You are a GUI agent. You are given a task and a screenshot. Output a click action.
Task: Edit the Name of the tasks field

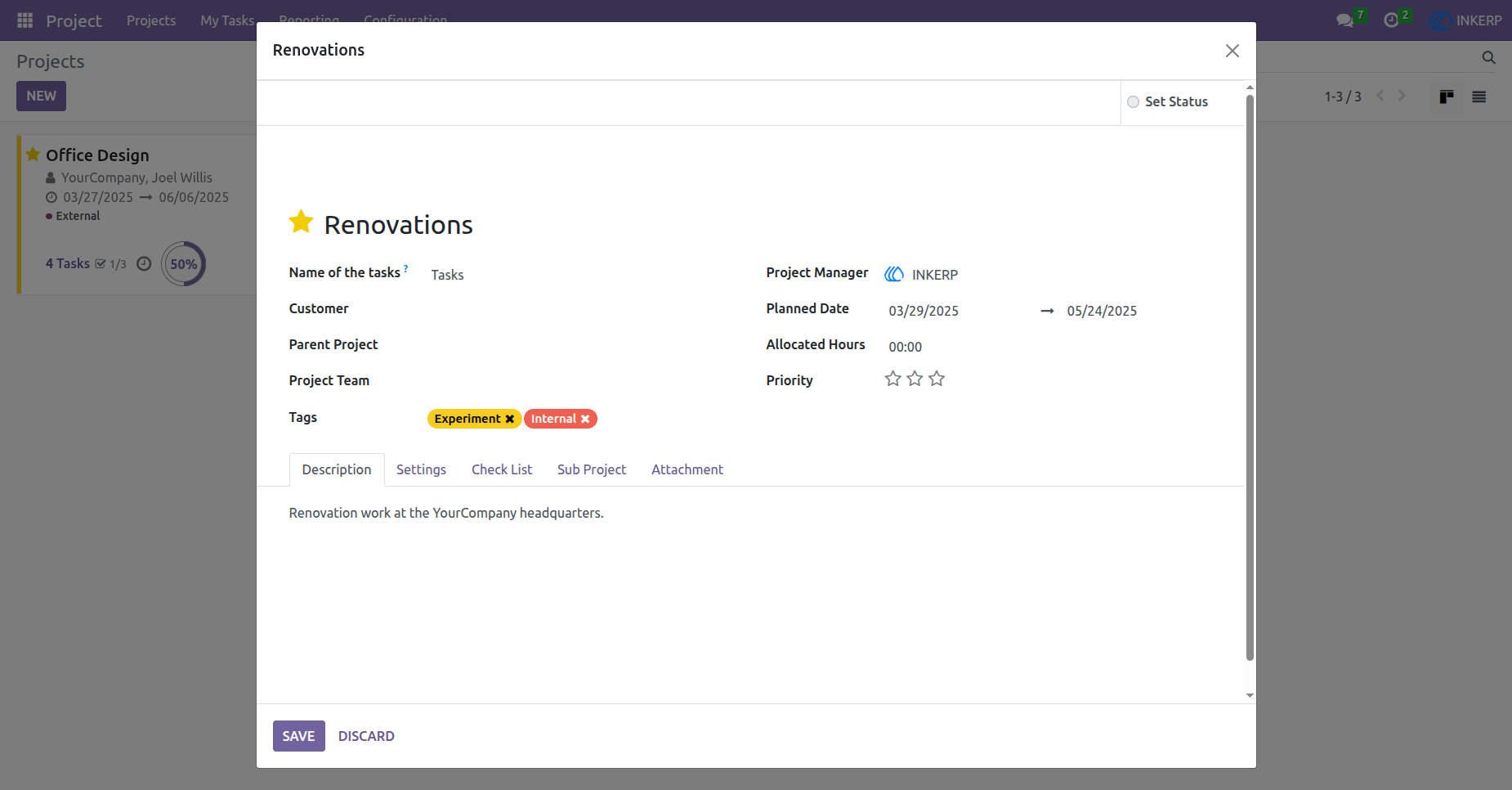(580, 275)
